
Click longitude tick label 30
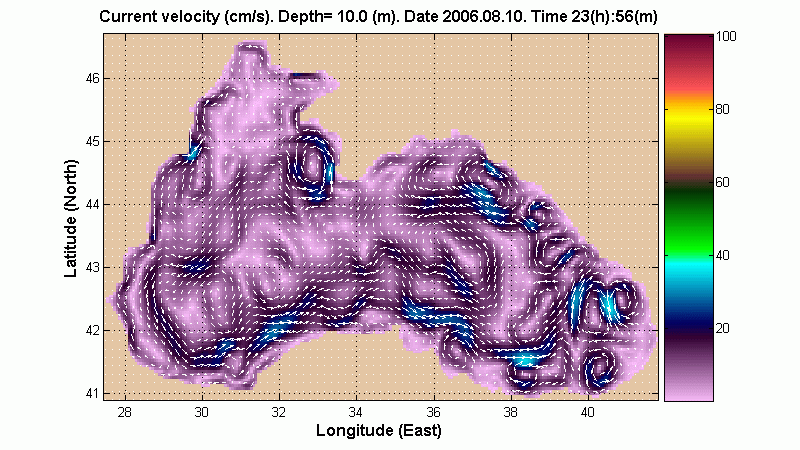[x=202, y=412]
